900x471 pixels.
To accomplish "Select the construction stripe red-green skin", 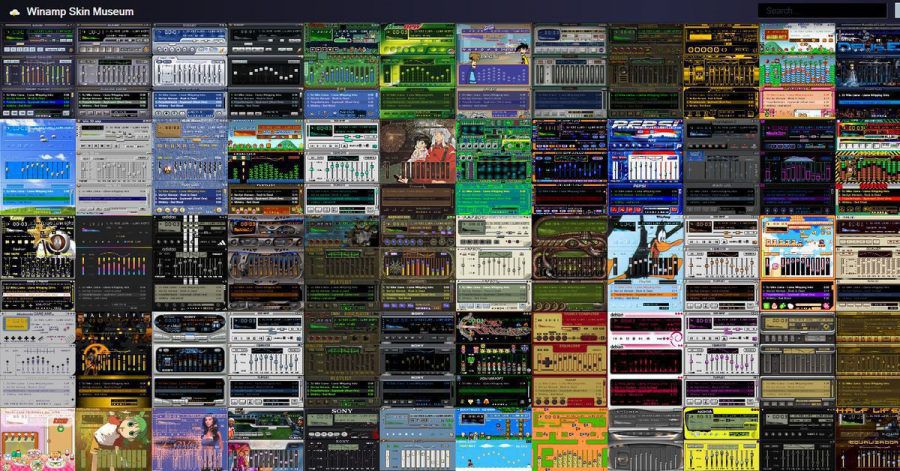I will pyautogui.click(x=868, y=167).
